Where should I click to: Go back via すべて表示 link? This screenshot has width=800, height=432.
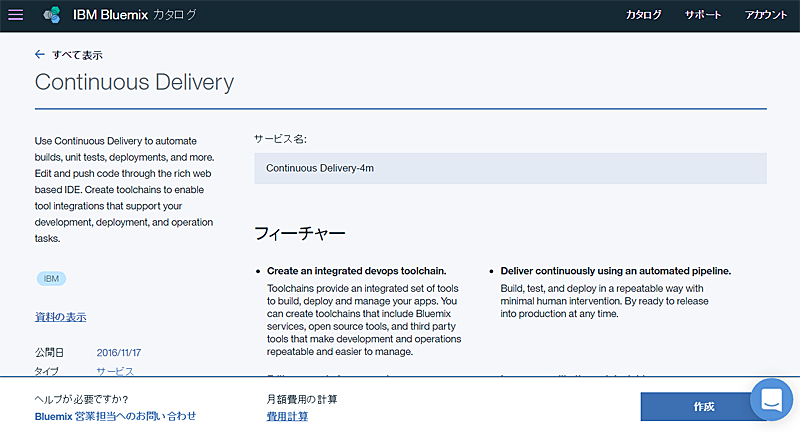[77, 55]
